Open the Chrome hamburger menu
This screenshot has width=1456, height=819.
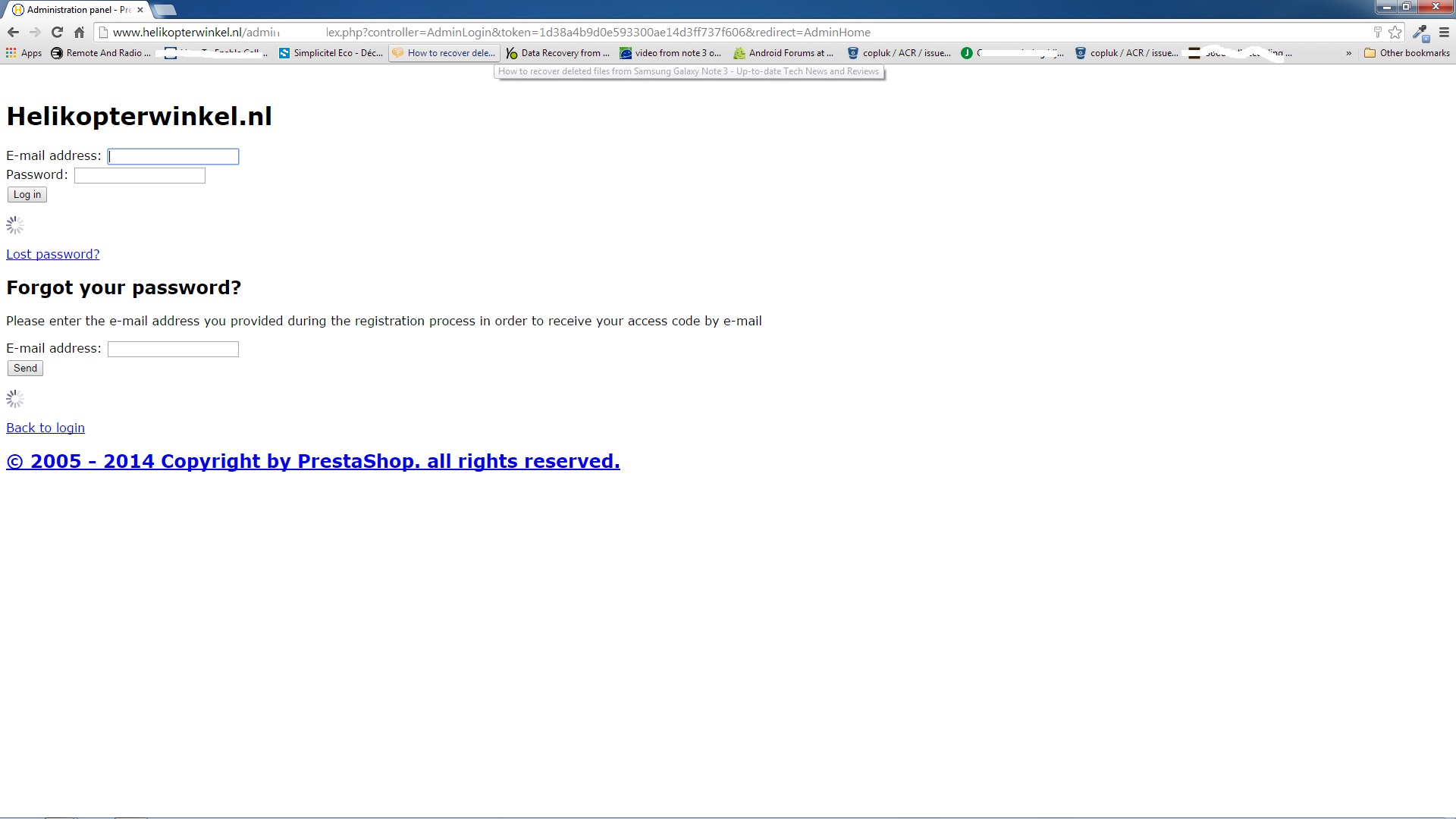coord(1444,32)
